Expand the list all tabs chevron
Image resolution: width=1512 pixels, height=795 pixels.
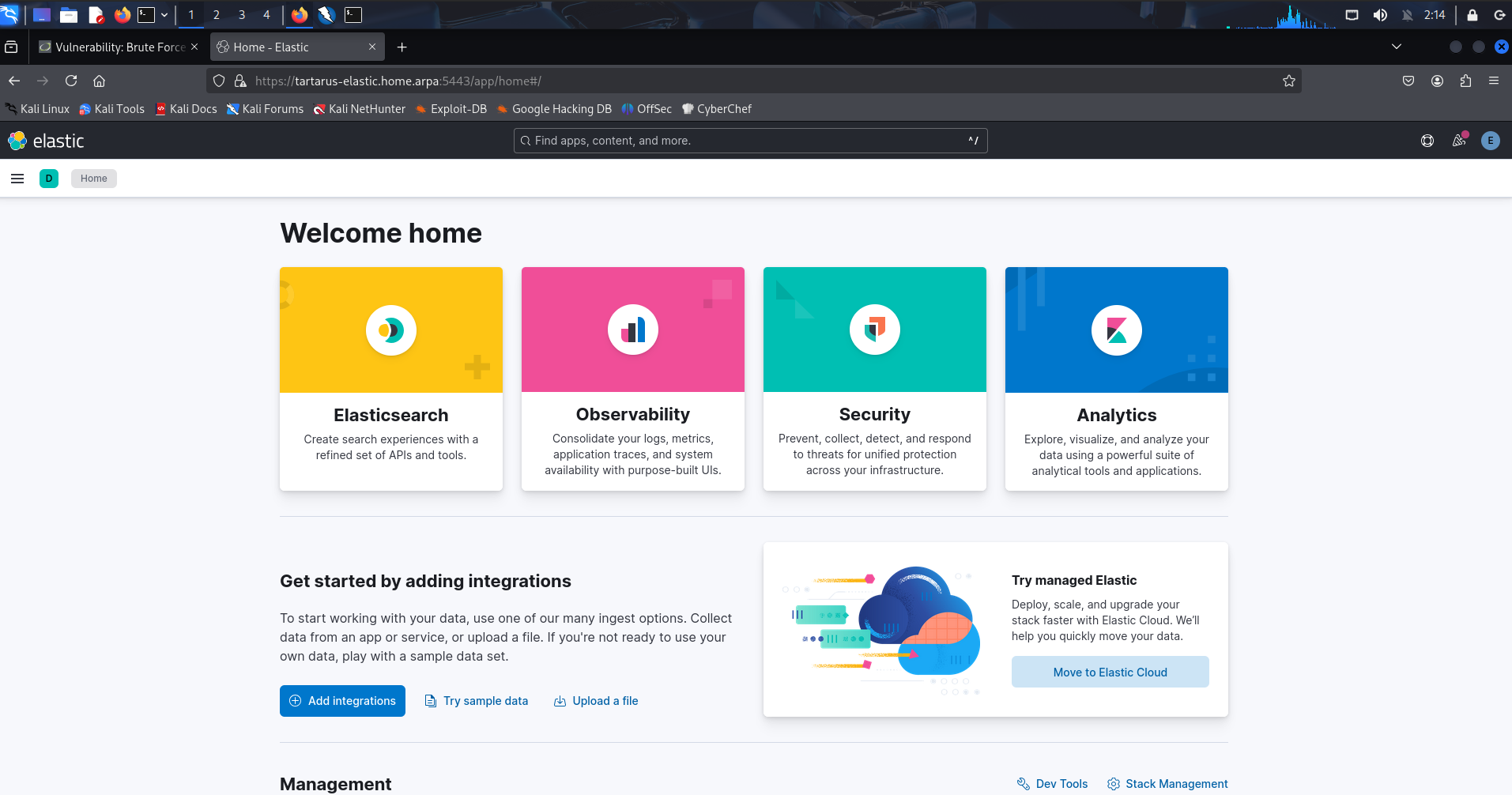(x=1396, y=47)
